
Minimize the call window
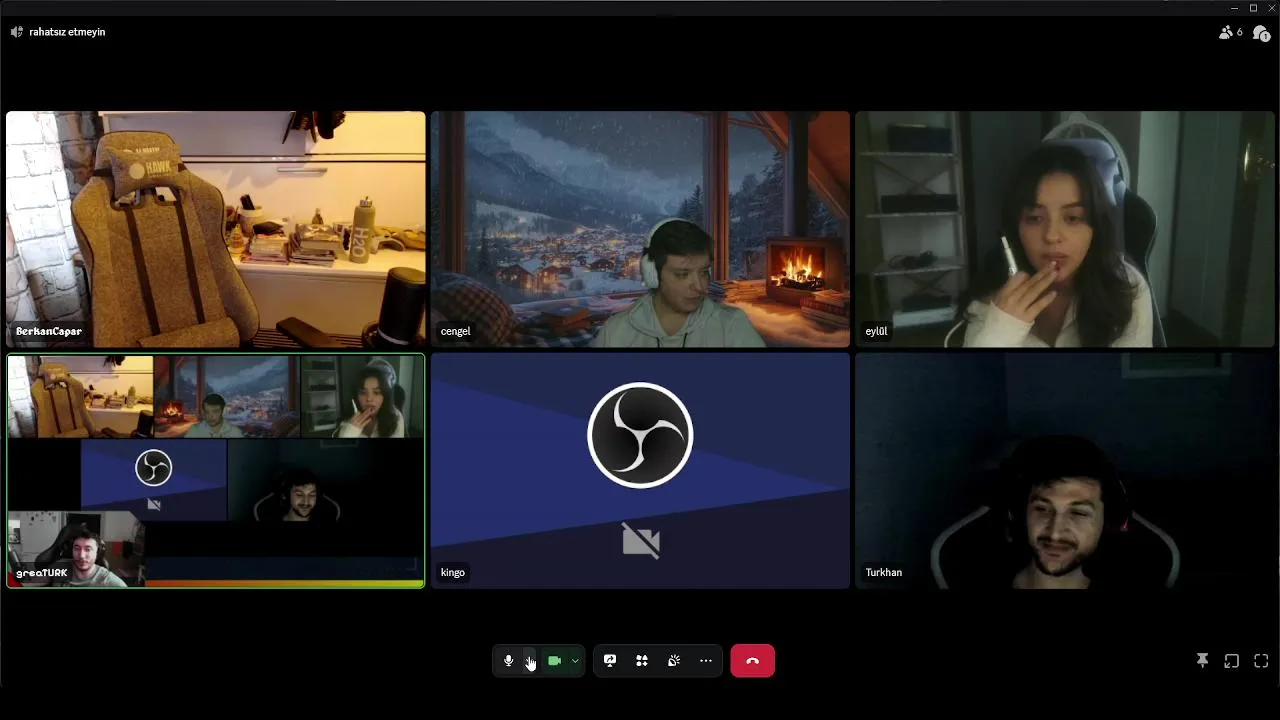pyautogui.click(x=1235, y=8)
